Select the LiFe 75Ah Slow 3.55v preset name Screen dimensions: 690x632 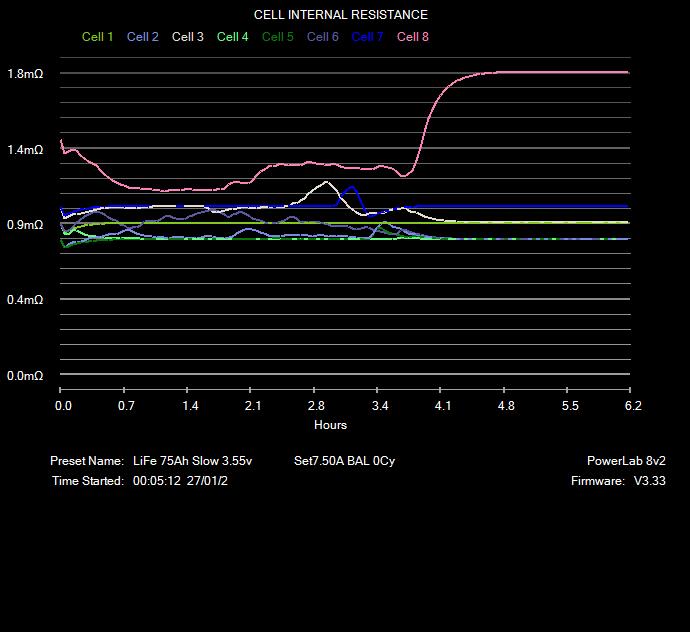[x=192, y=461]
